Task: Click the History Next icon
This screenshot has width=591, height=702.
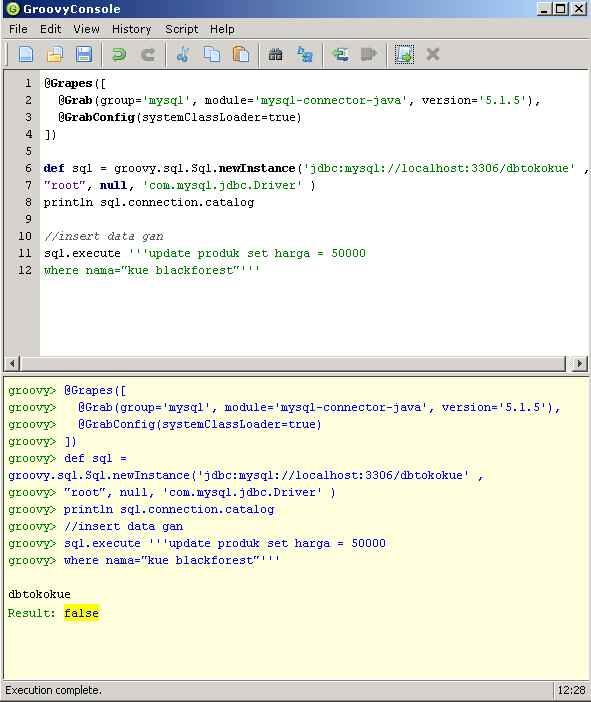Action: (369, 55)
